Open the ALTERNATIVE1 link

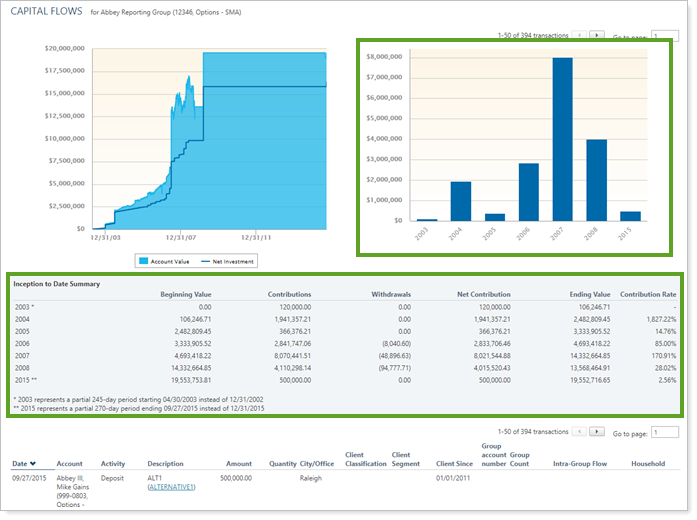(170, 487)
